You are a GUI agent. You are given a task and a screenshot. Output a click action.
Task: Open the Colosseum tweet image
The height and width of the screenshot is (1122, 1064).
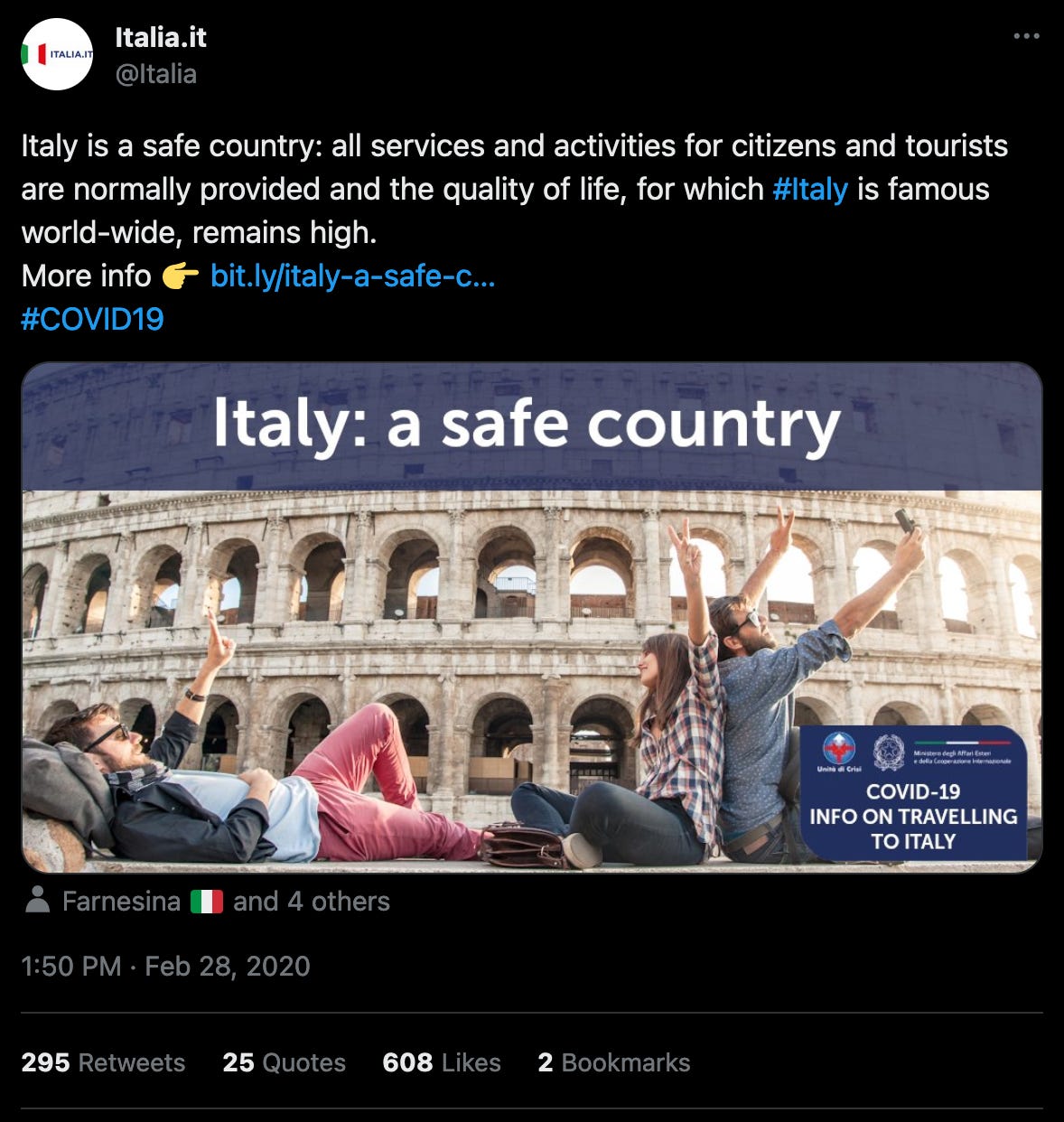pos(532,617)
